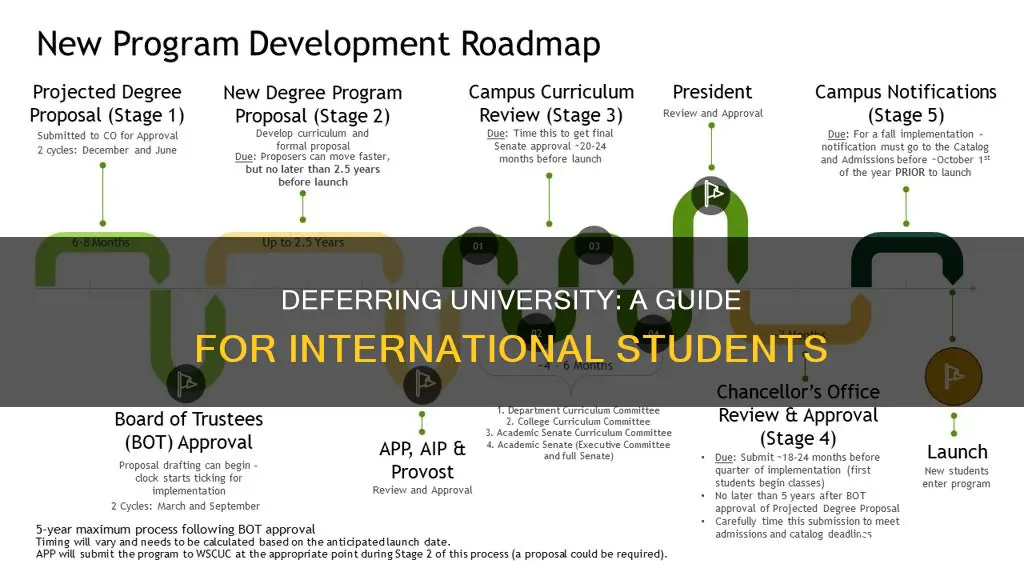This screenshot has height=576, width=1024.
Task: Click the 6-8 Months duration label
Action: click(x=101, y=242)
